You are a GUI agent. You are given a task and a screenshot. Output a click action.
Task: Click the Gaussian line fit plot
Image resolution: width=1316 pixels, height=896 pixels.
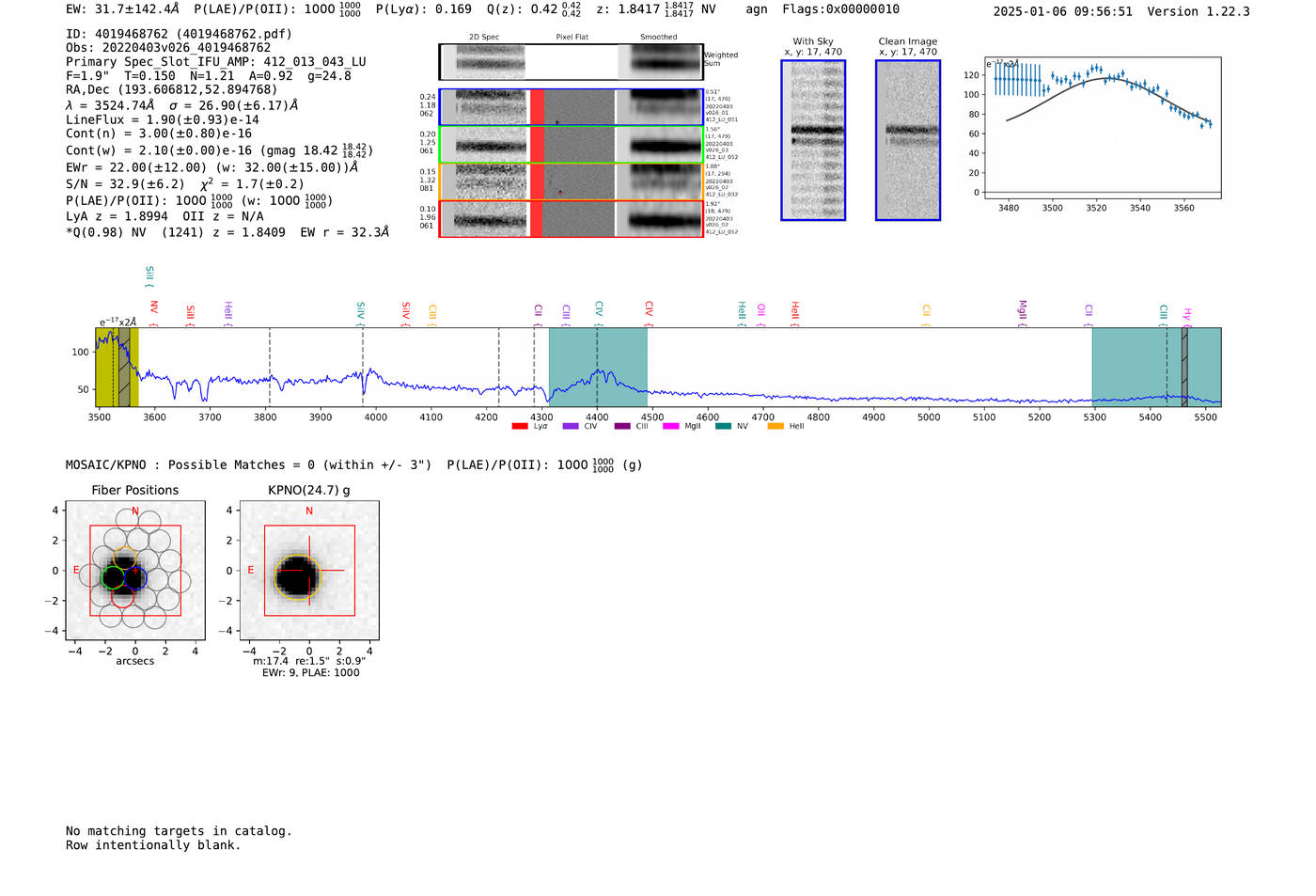pyautogui.click(x=1103, y=128)
